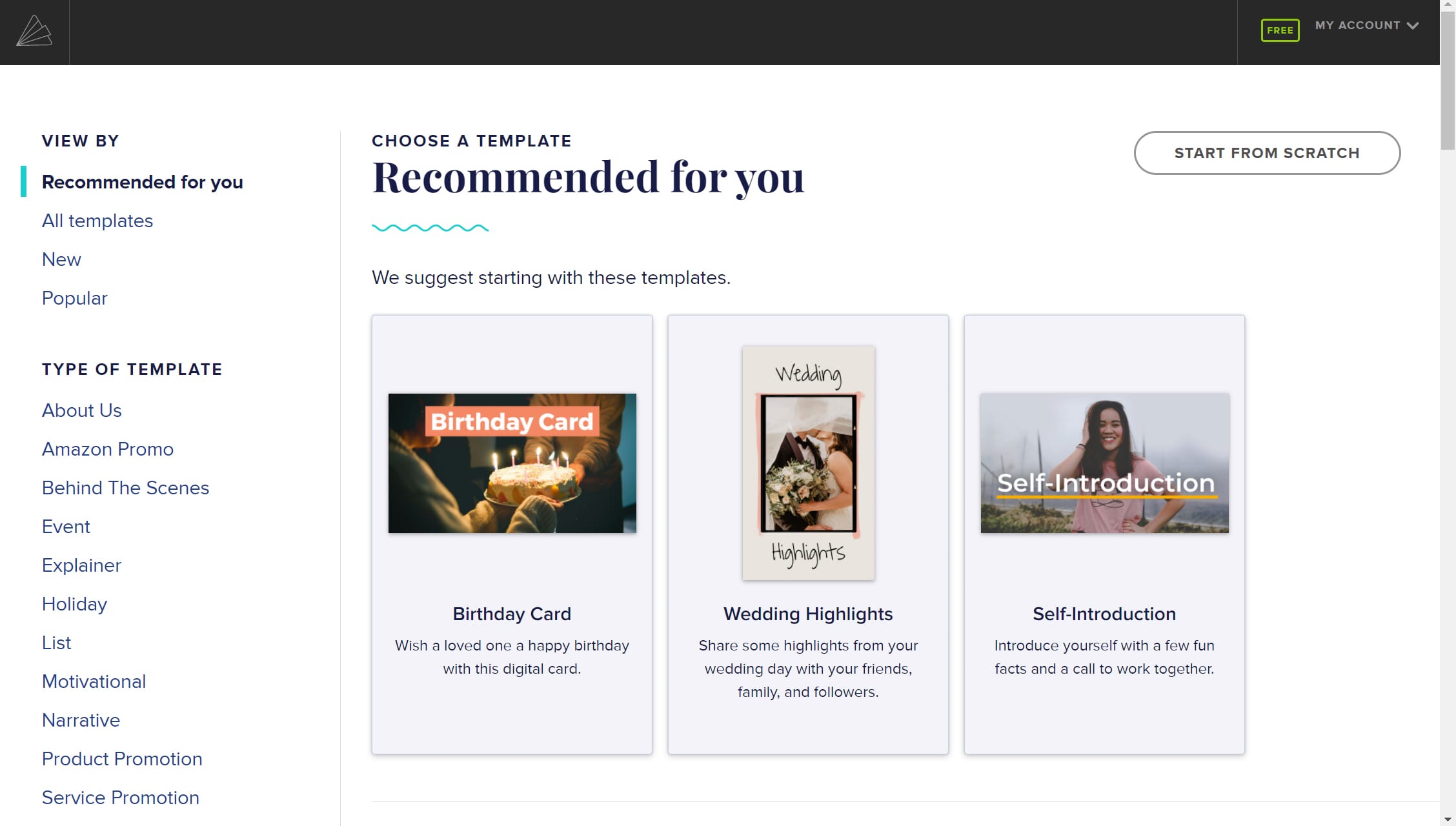Toggle the New templates filter
1456x826 pixels.
(60, 259)
